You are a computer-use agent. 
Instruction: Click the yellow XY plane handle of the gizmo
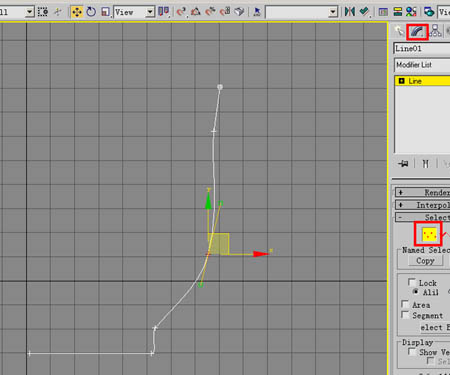coord(220,244)
